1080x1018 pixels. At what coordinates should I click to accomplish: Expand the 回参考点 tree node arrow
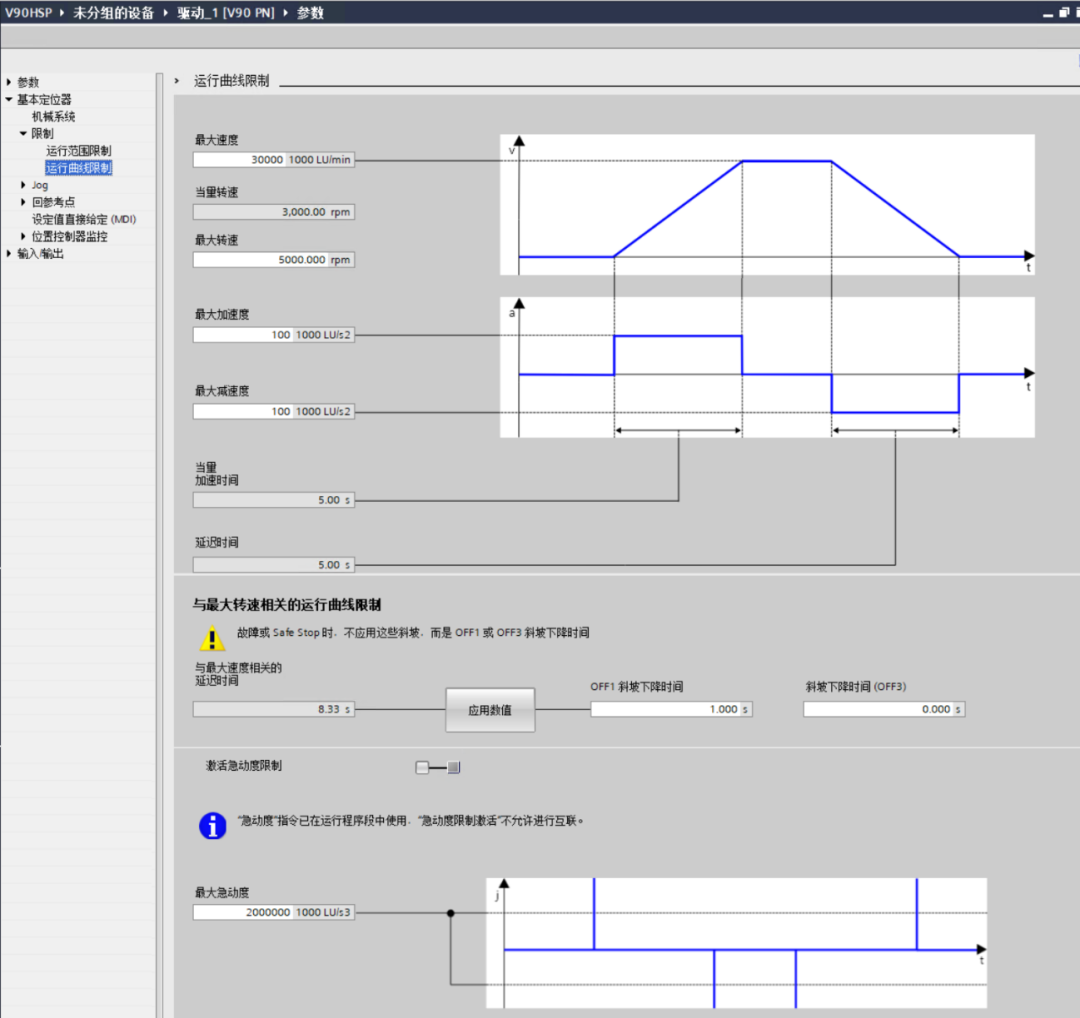point(23,202)
